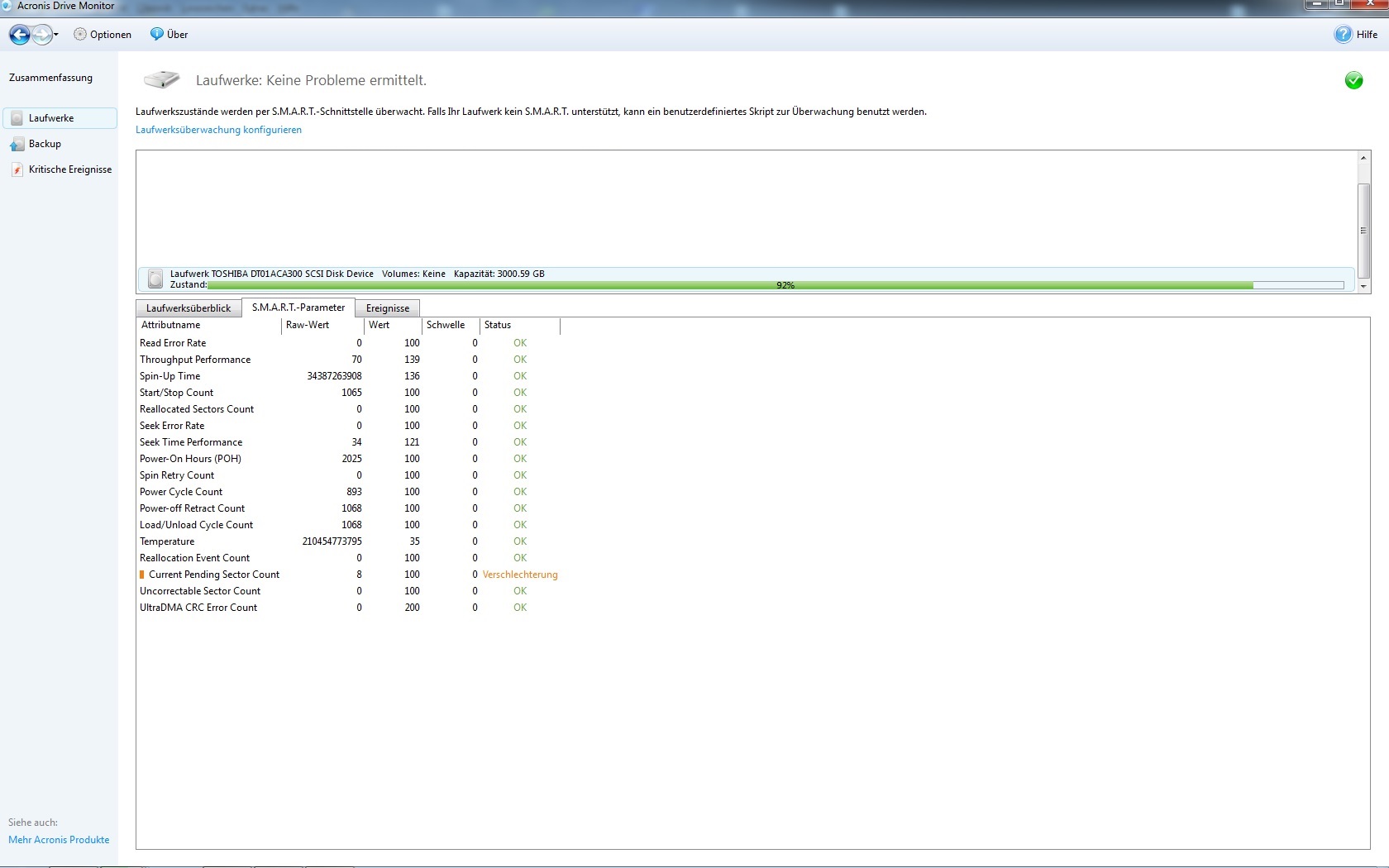Select the S.M.A.R.T.-Parameter tab
Viewport: 1389px width, 868px height.
[x=298, y=308]
